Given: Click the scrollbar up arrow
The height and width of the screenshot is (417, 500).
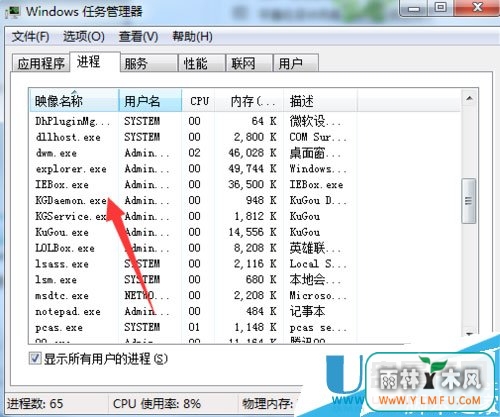Looking at the screenshot, I should 469,98.
